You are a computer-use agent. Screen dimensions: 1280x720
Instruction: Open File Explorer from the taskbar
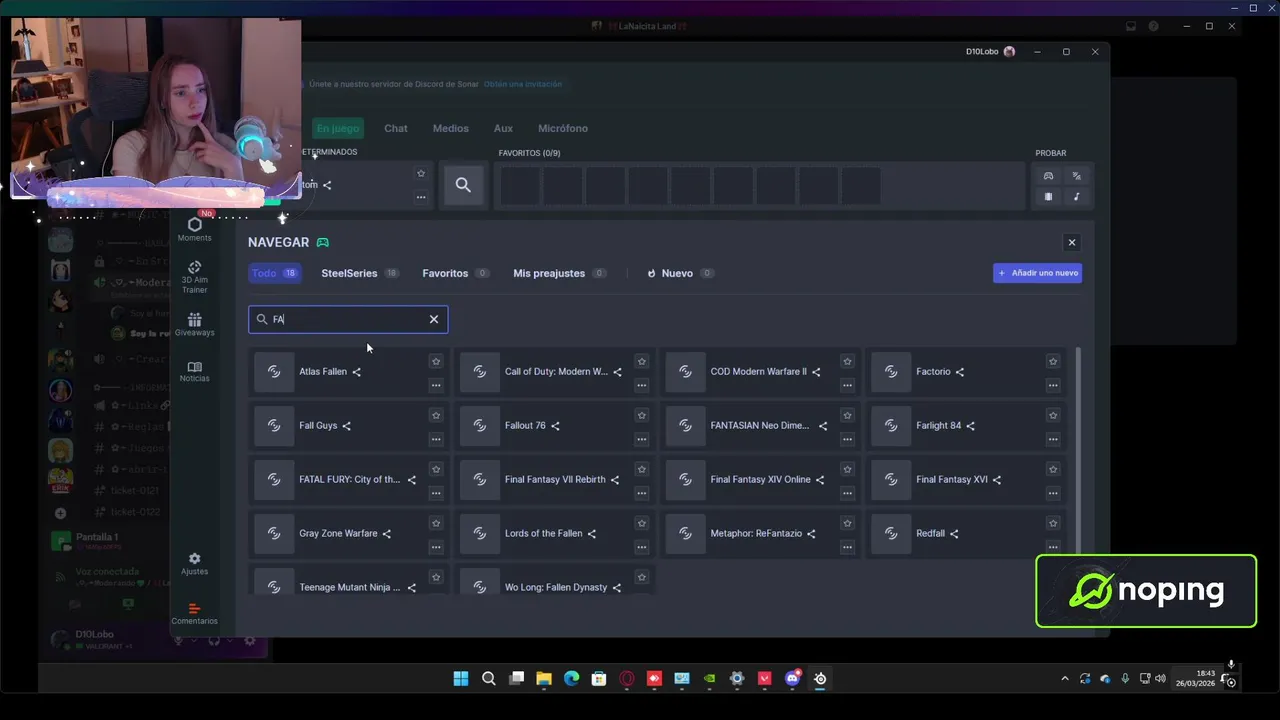click(544, 678)
